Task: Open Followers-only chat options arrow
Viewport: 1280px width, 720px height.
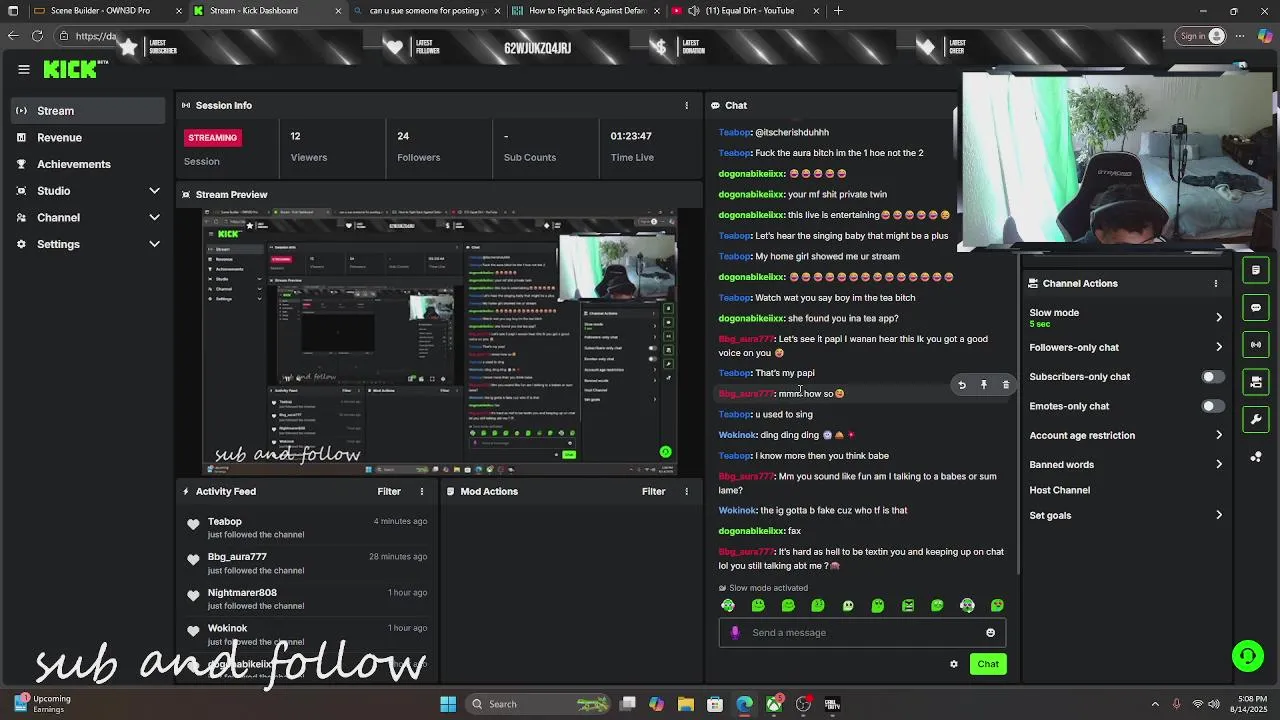Action: [1218, 347]
